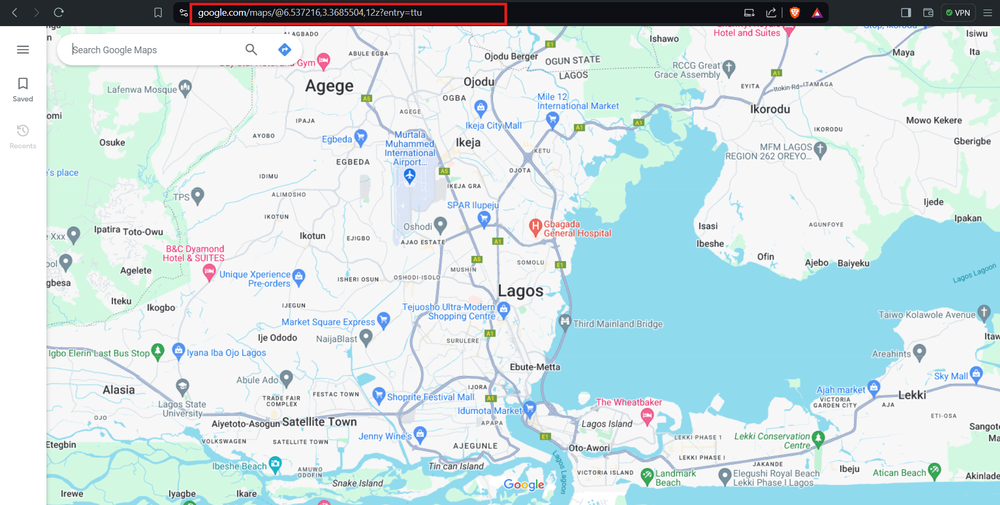Click the Lekki Conservation Centre pin
Viewport: 1000px width, 505px height.
pos(819,438)
